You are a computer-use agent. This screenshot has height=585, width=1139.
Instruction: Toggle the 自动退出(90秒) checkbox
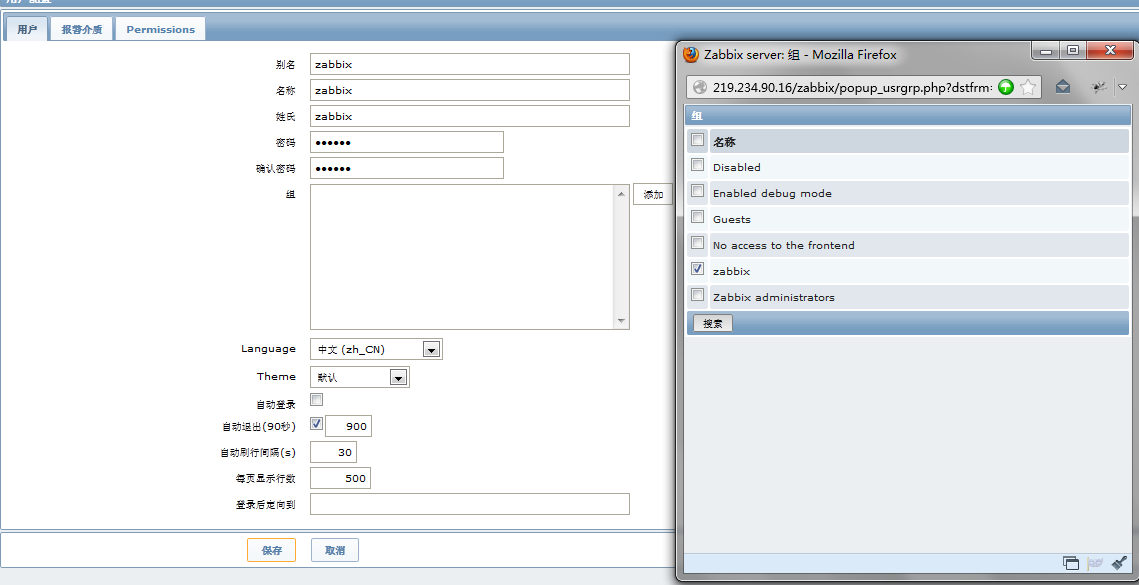click(317, 424)
